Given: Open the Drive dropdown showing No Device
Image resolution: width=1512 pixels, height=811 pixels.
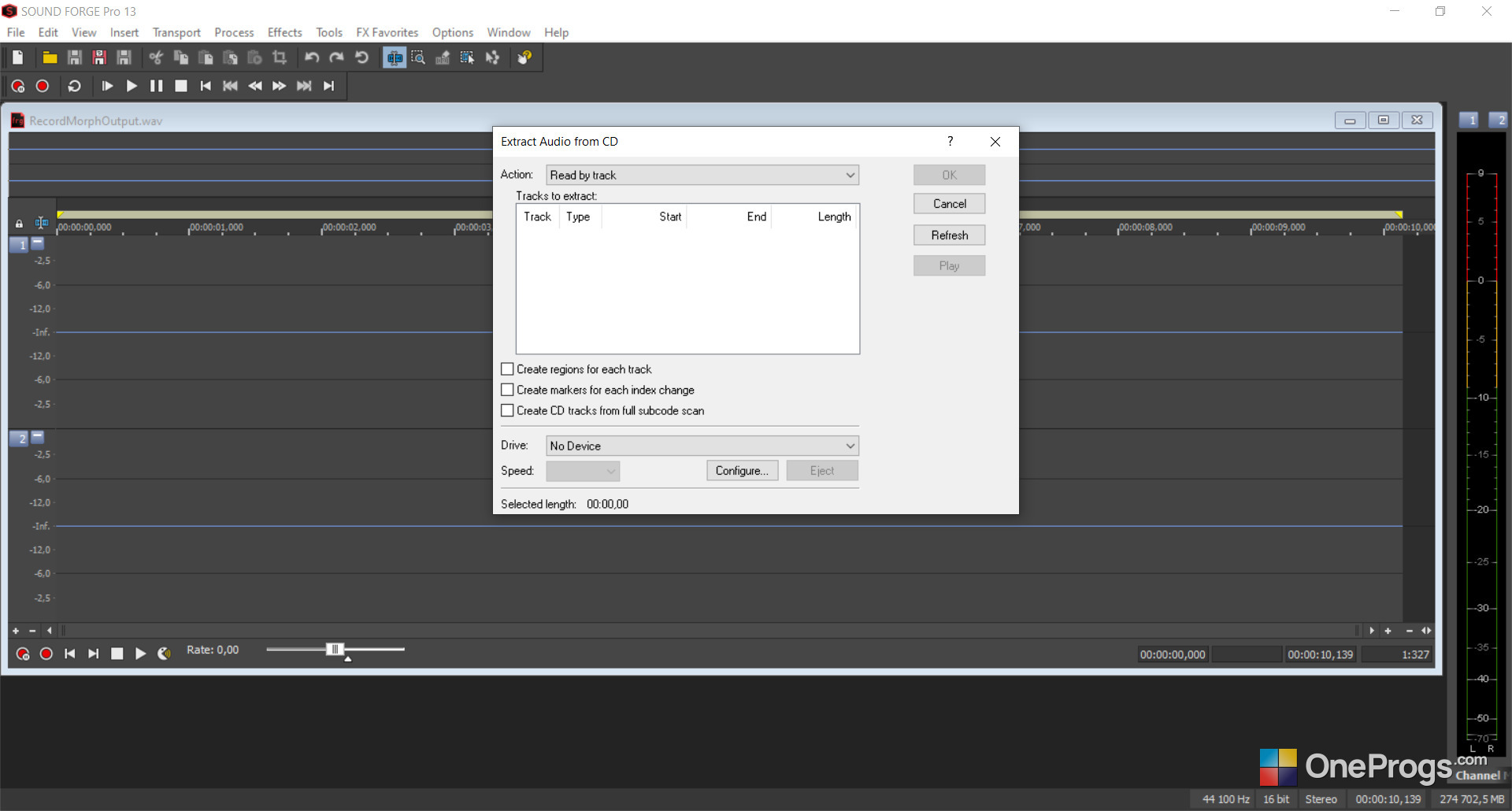Looking at the screenshot, I should coord(702,446).
